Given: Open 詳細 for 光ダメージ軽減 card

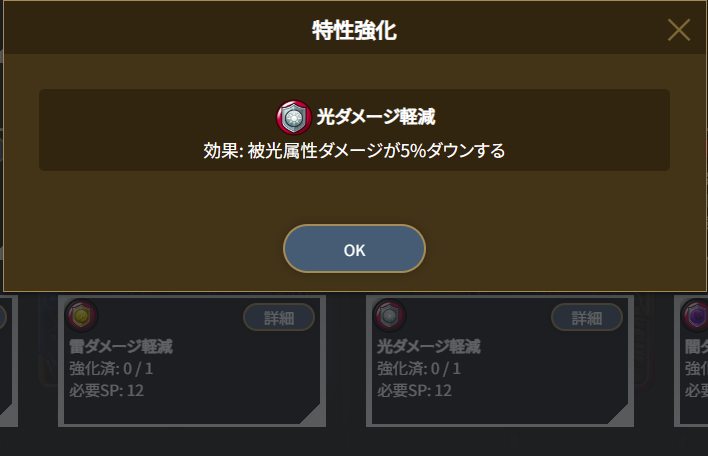Looking at the screenshot, I should point(587,317).
